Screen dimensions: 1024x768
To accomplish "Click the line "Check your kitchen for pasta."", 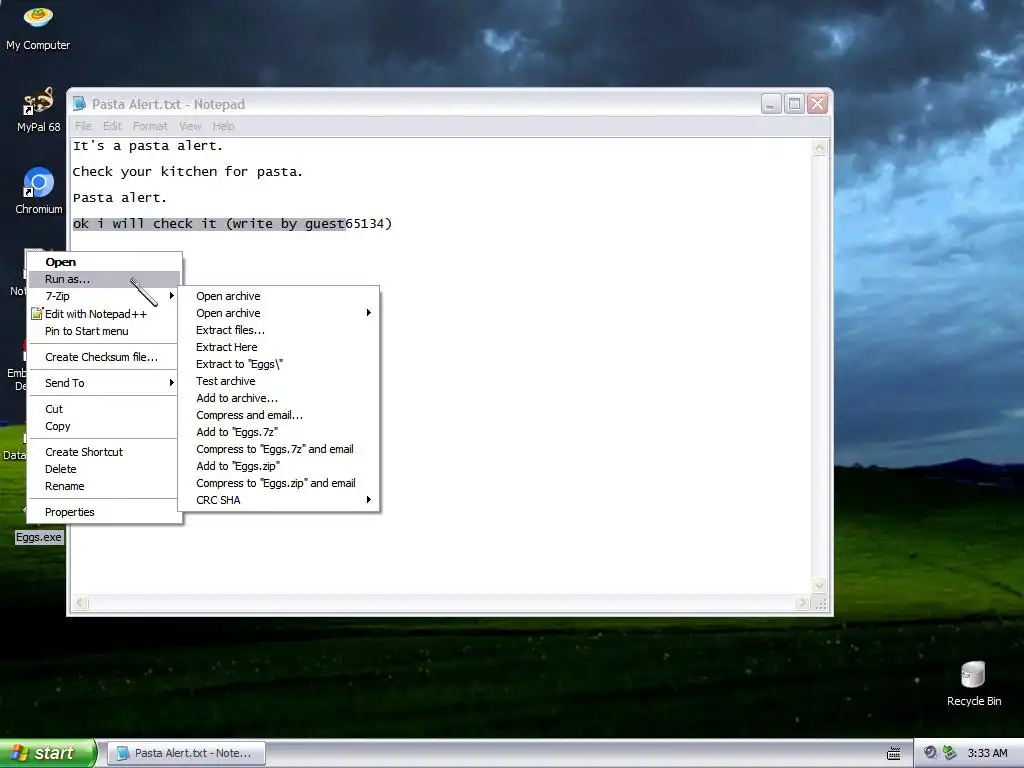I will pyautogui.click(x=187, y=172).
